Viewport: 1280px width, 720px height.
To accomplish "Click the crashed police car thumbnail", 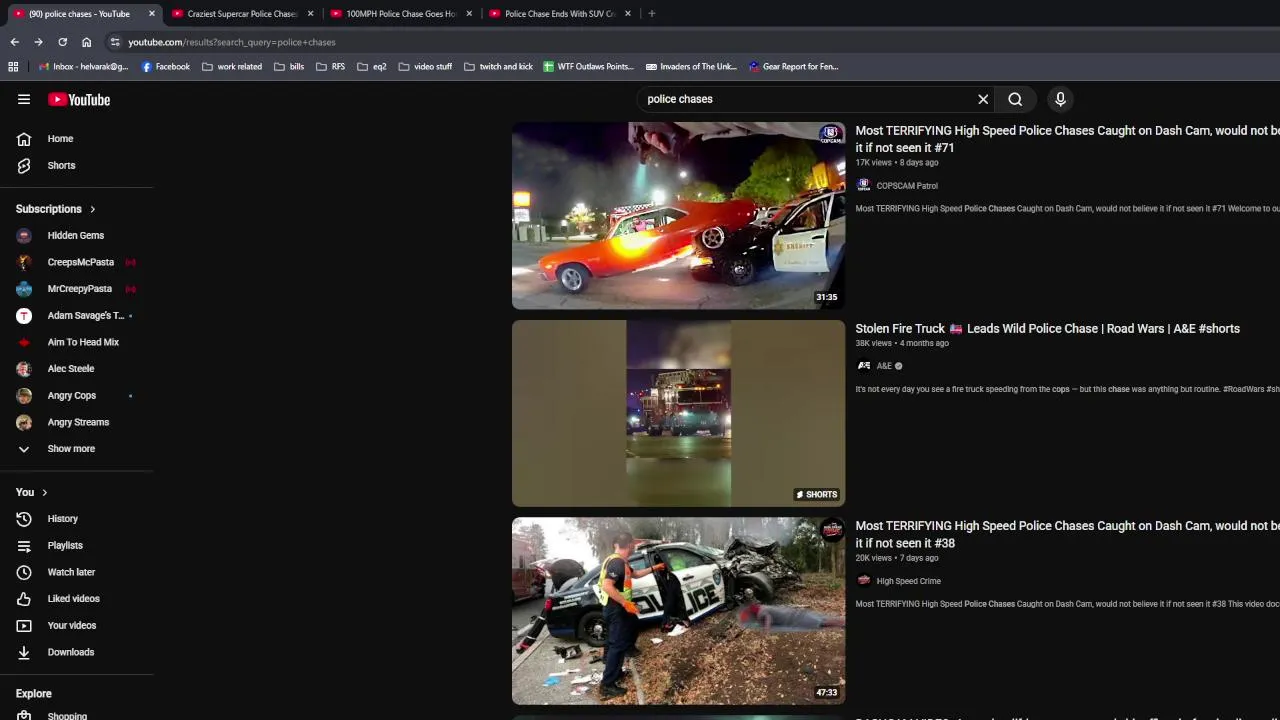I will point(678,611).
